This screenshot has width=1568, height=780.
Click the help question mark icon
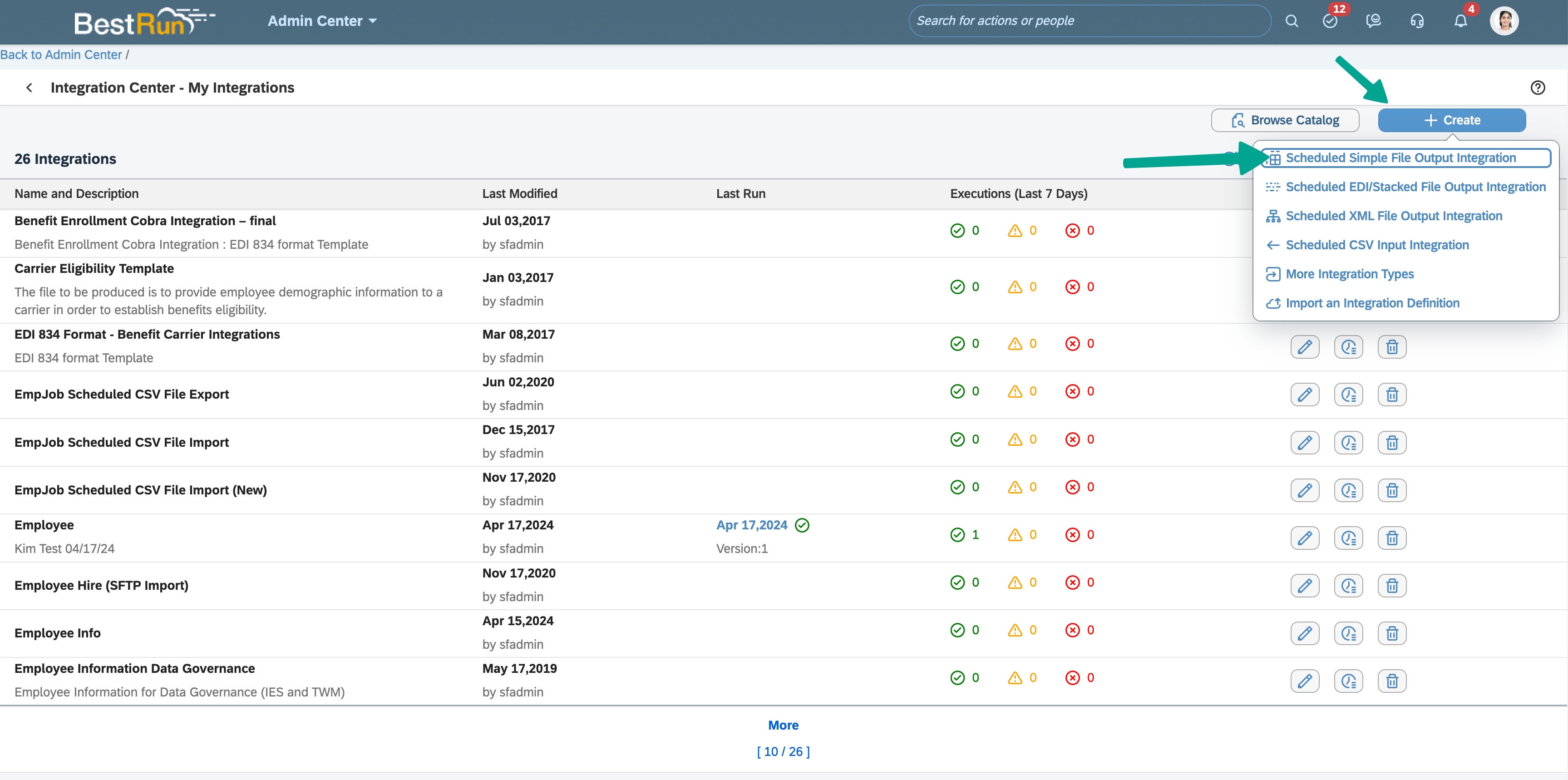coord(1538,88)
